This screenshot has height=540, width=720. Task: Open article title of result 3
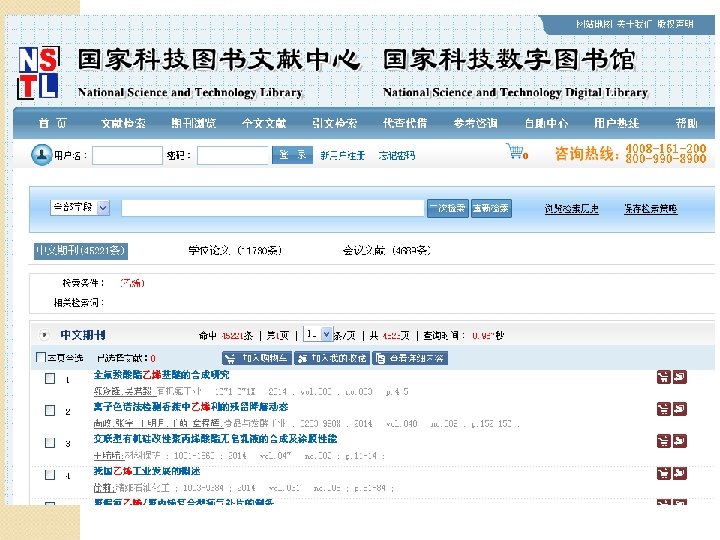click(215, 439)
